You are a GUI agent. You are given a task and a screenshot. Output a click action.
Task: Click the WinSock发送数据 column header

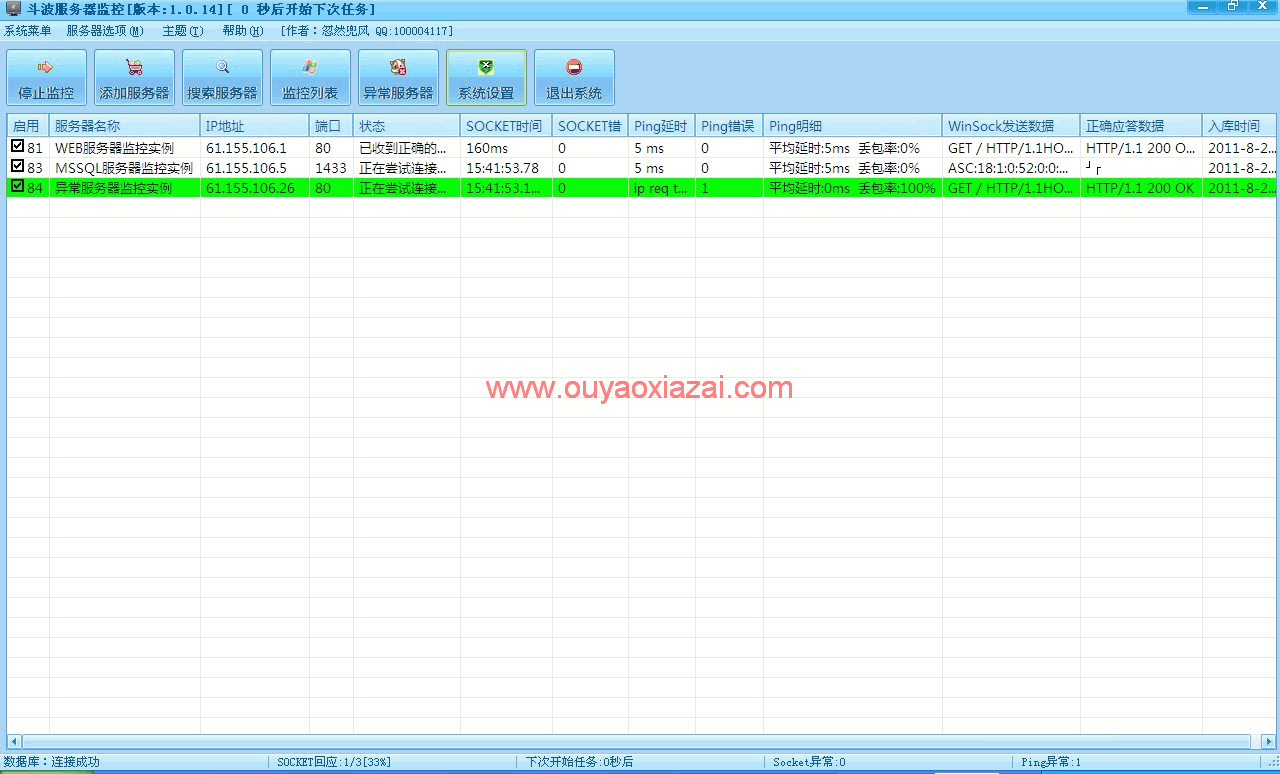pos(1011,126)
